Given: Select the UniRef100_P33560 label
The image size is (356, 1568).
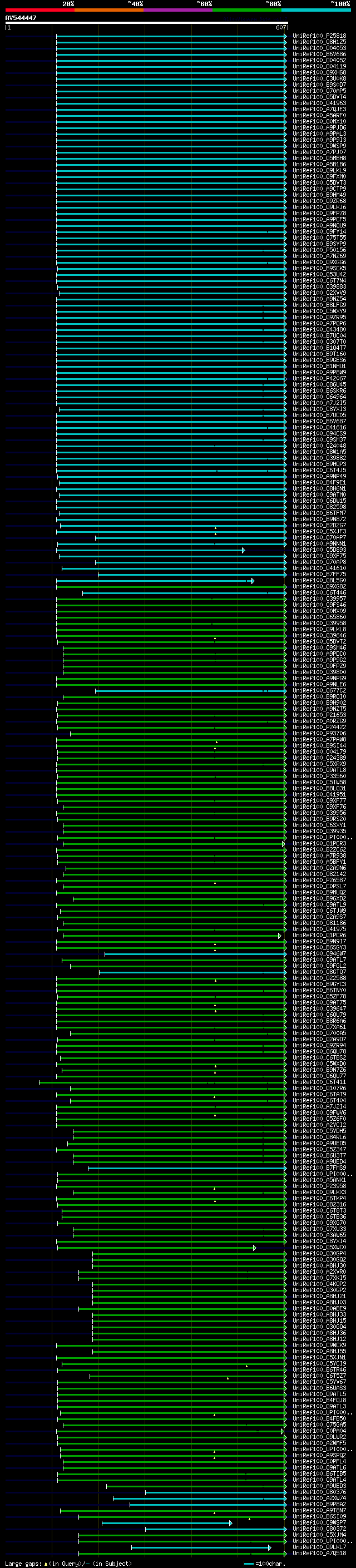Looking at the screenshot, I should pos(319,776).
